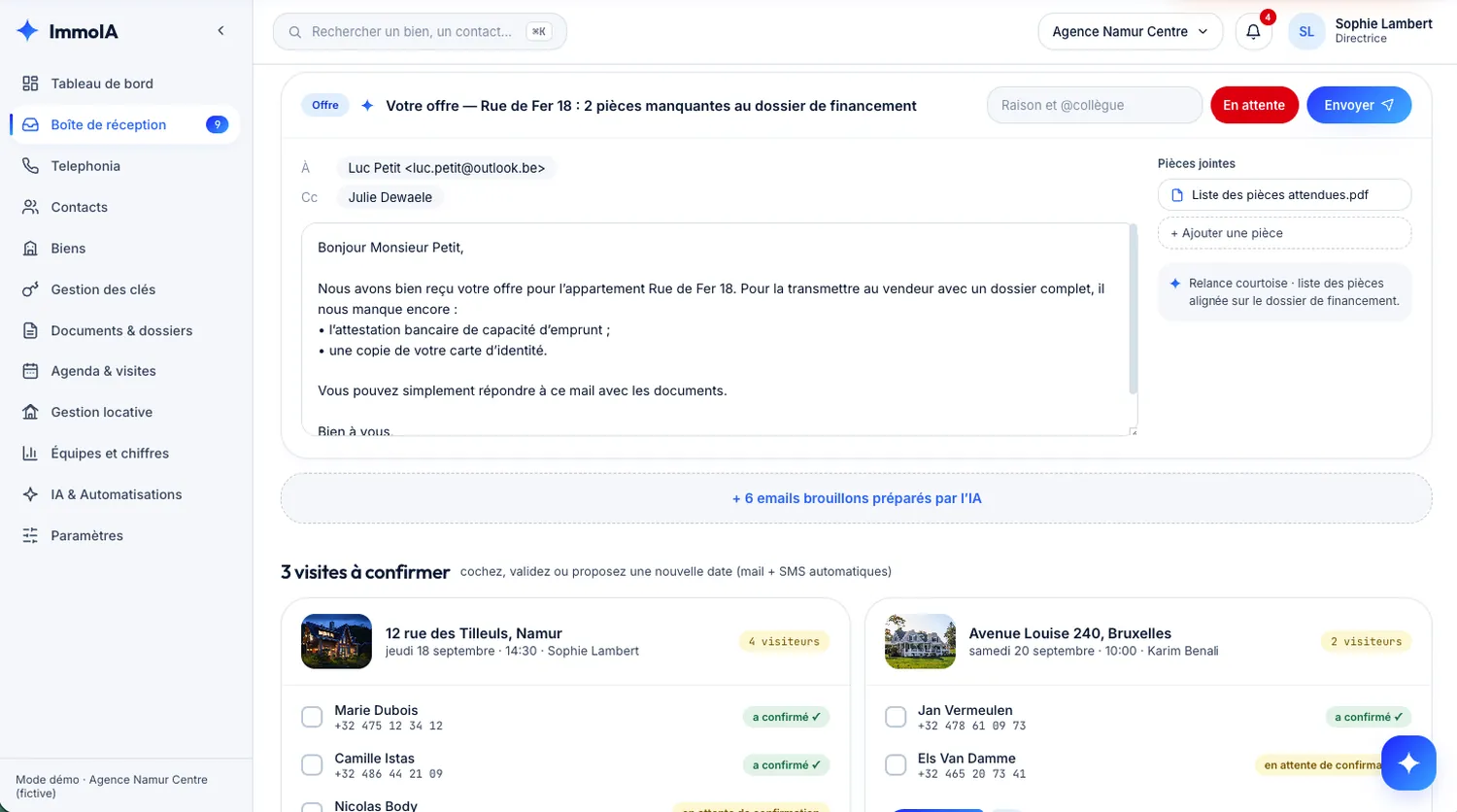The width and height of the screenshot is (1457, 812).
Task: Open the Agenda & visites menu item
Action: tap(125, 371)
